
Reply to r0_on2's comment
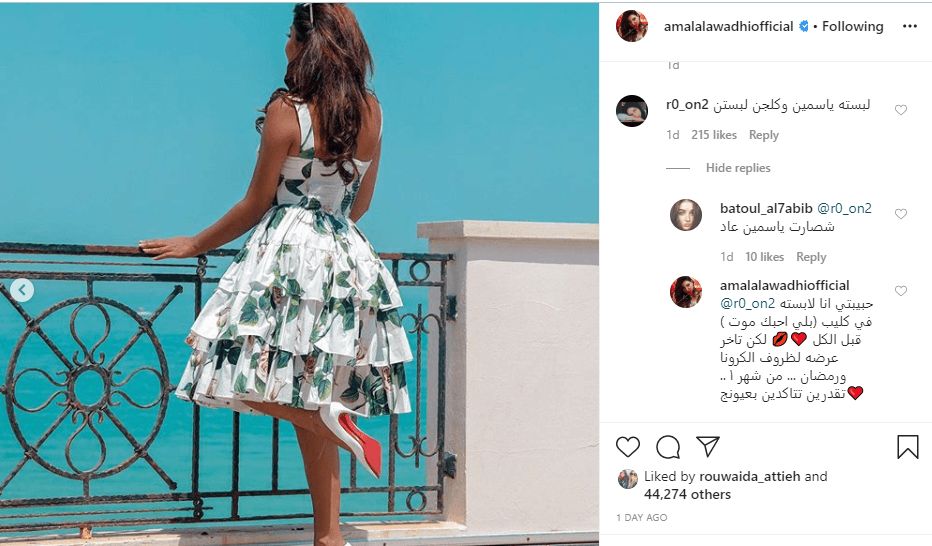pyautogui.click(x=763, y=135)
